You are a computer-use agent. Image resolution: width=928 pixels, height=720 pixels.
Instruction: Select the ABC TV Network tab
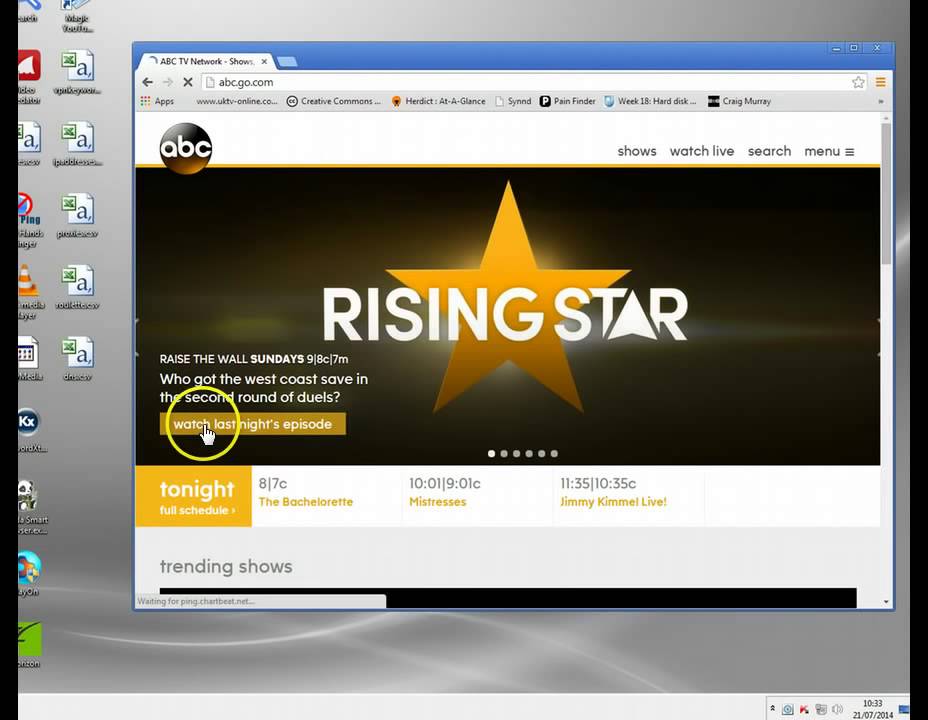(206, 62)
